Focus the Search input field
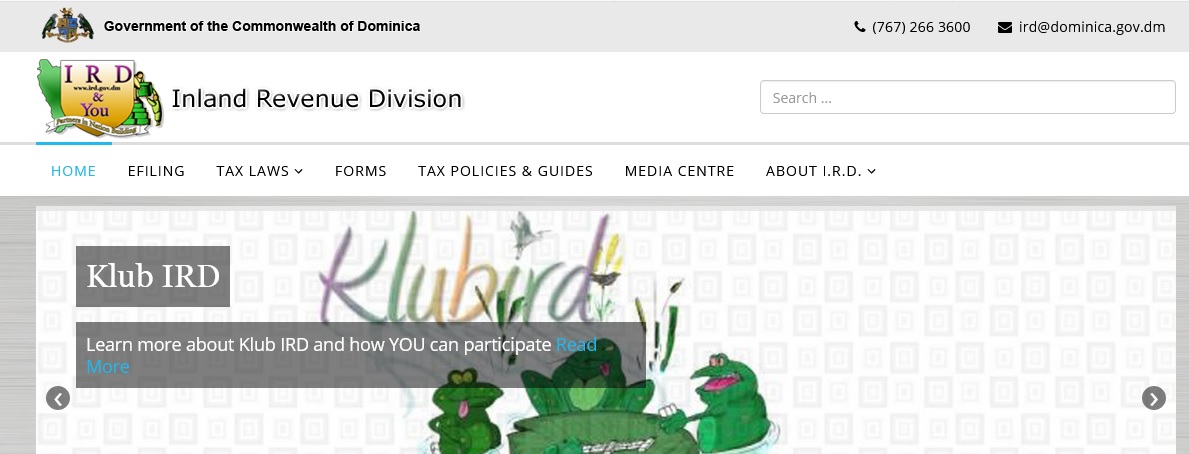The height and width of the screenshot is (454, 1189). pyautogui.click(x=968, y=97)
